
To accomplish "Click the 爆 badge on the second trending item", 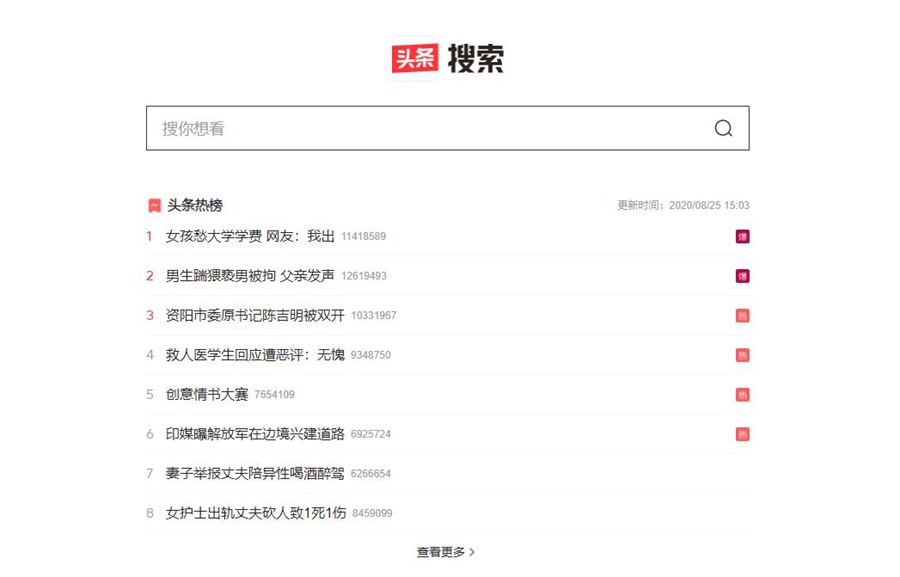I will tap(743, 276).
